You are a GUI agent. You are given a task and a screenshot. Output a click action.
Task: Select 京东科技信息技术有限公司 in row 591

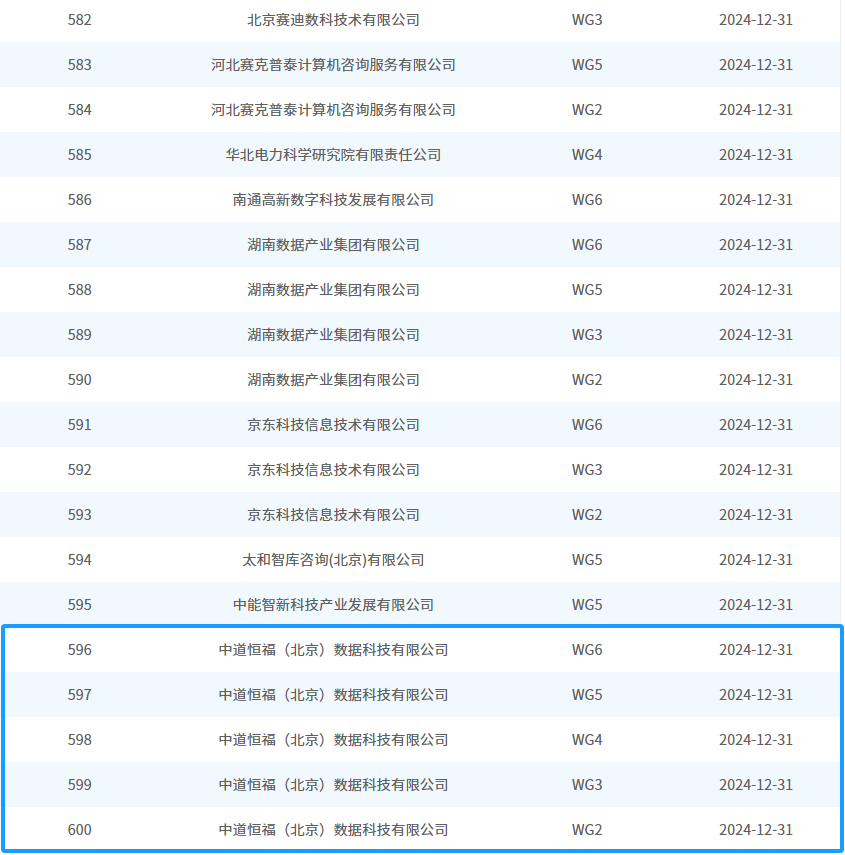click(333, 425)
